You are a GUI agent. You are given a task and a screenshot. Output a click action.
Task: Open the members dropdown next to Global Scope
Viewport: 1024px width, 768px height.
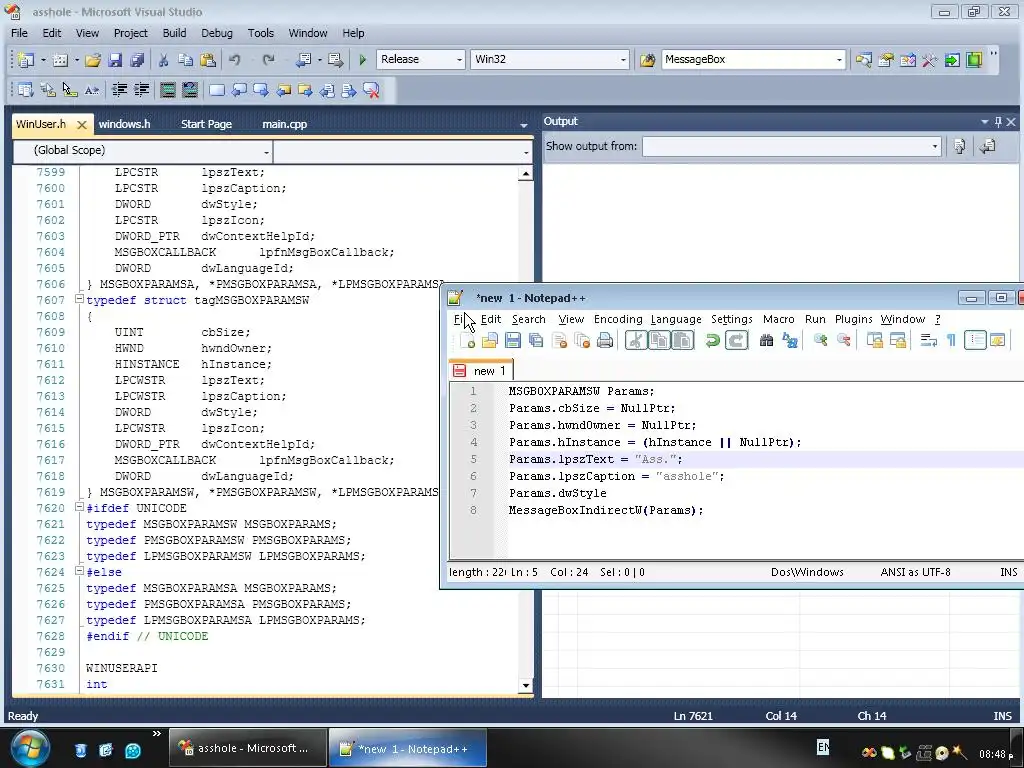(526, 152)
